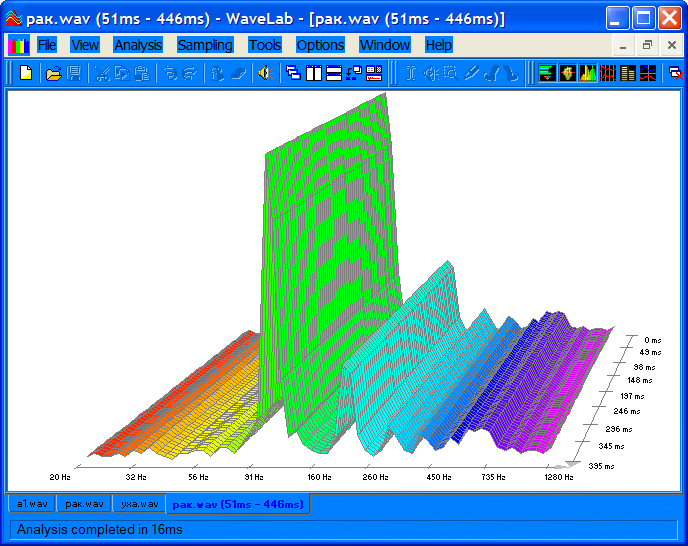Click the Redo arrow icon
688x546 pixels.
pyautogui.click(x=190, y=73)
